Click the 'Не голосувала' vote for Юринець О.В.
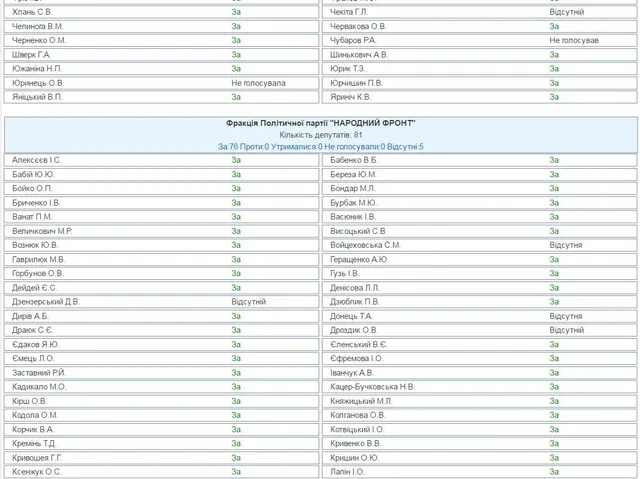Image resolution: width=640 pixels, height=479 pixels. coord(259,83)
